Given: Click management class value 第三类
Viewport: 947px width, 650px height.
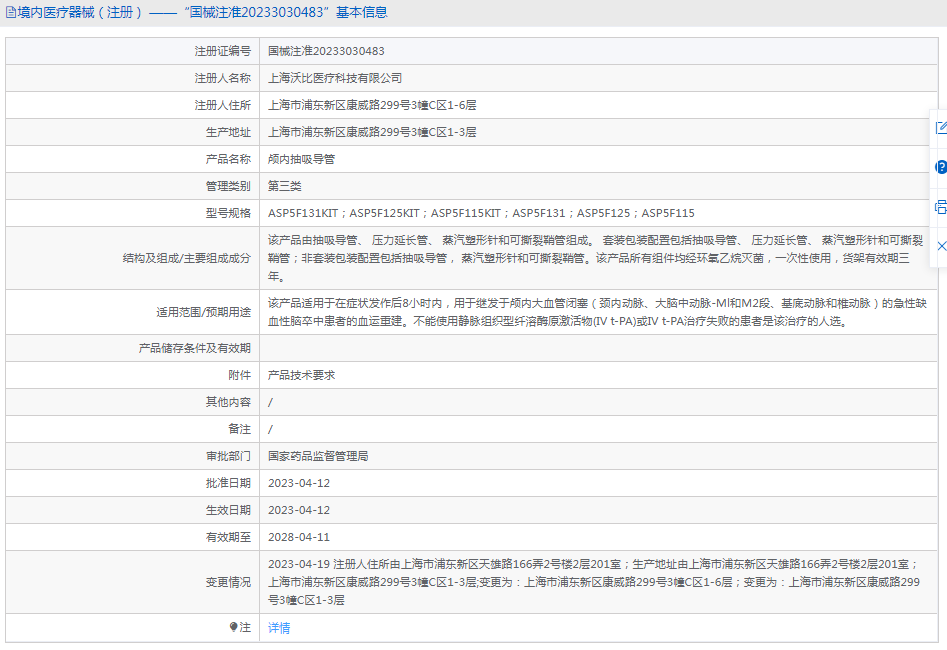Looking at the screenshot, I should [284, 186].
